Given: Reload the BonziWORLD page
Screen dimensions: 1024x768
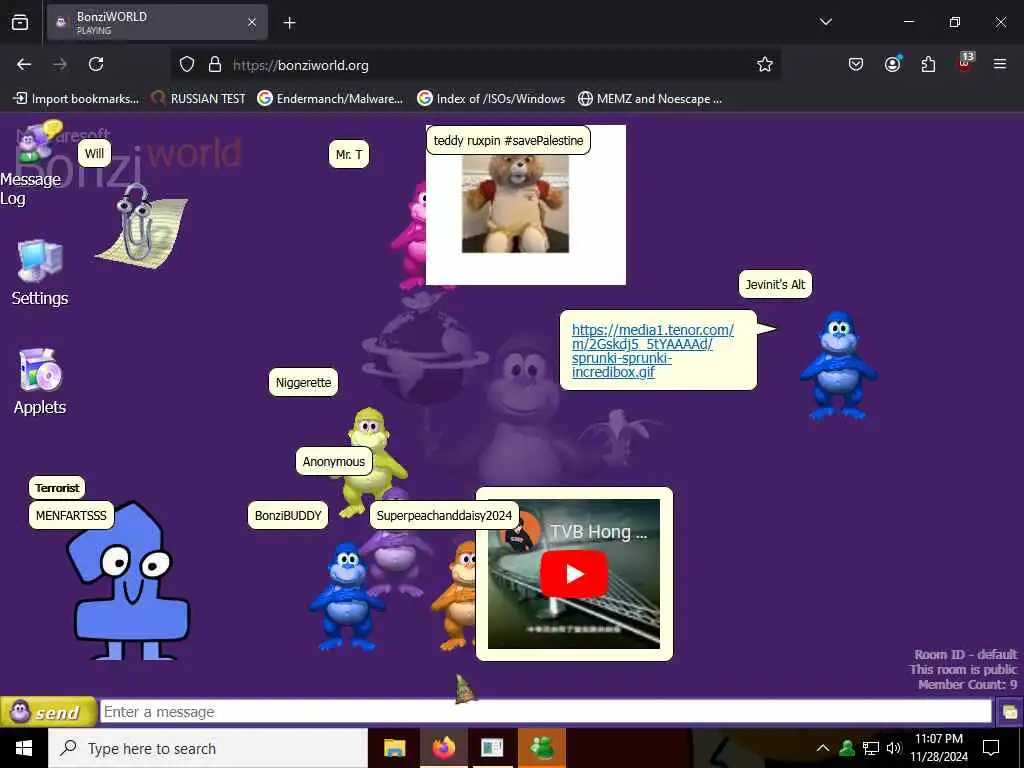Looking at the screenshot, I should (96, 64).
